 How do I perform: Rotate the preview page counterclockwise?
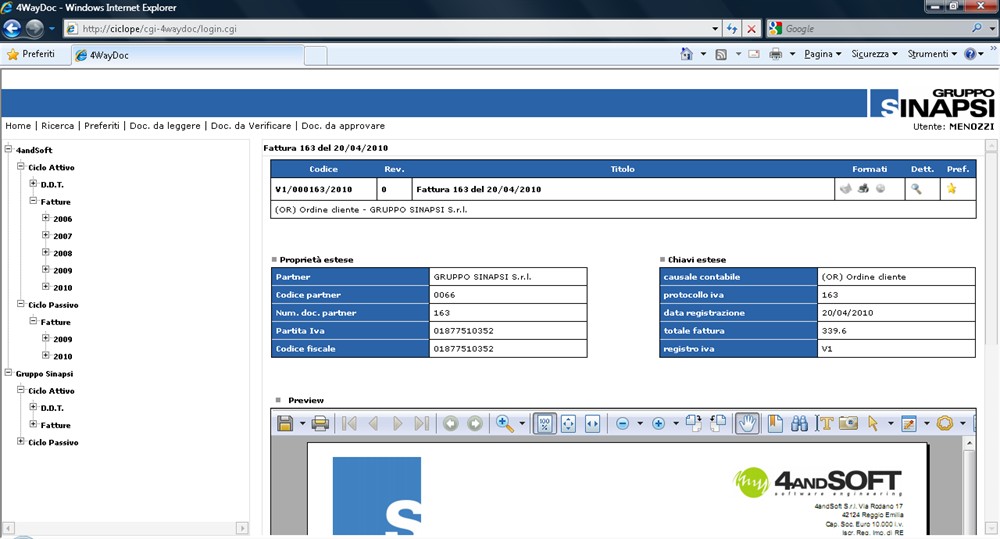pos(718,423)
